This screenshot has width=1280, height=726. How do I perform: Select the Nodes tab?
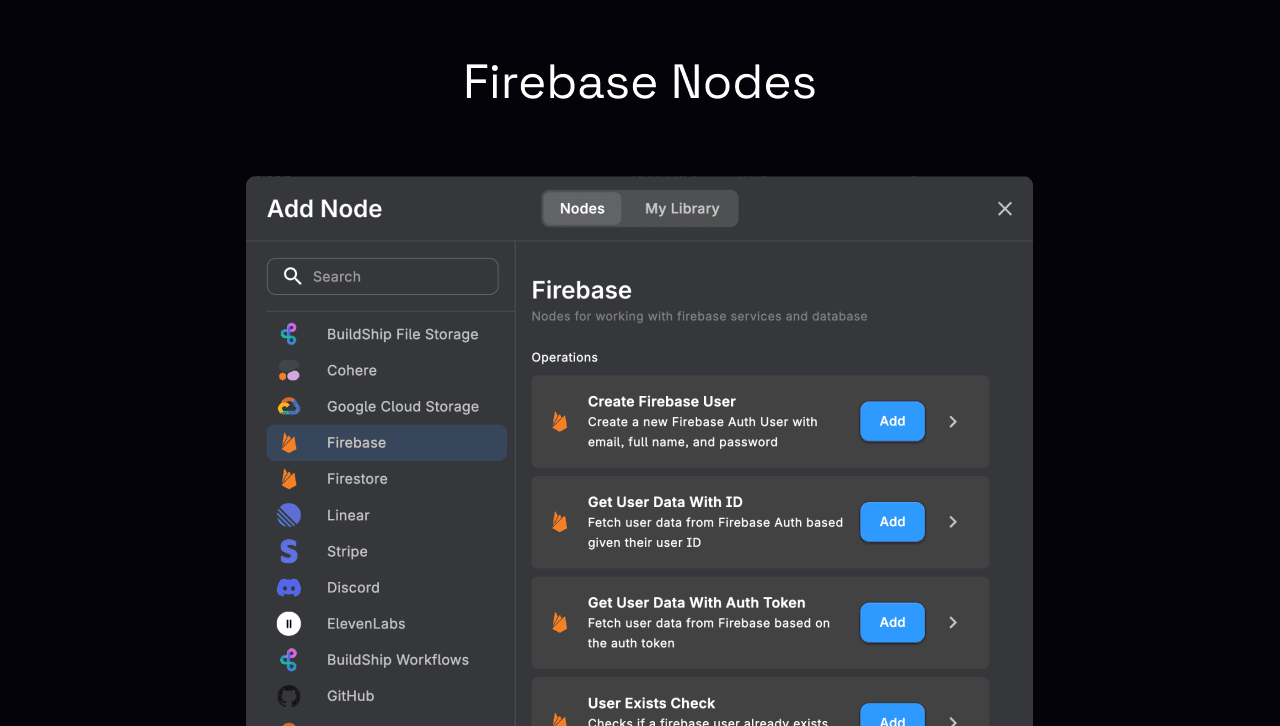(x=581, y=208)
